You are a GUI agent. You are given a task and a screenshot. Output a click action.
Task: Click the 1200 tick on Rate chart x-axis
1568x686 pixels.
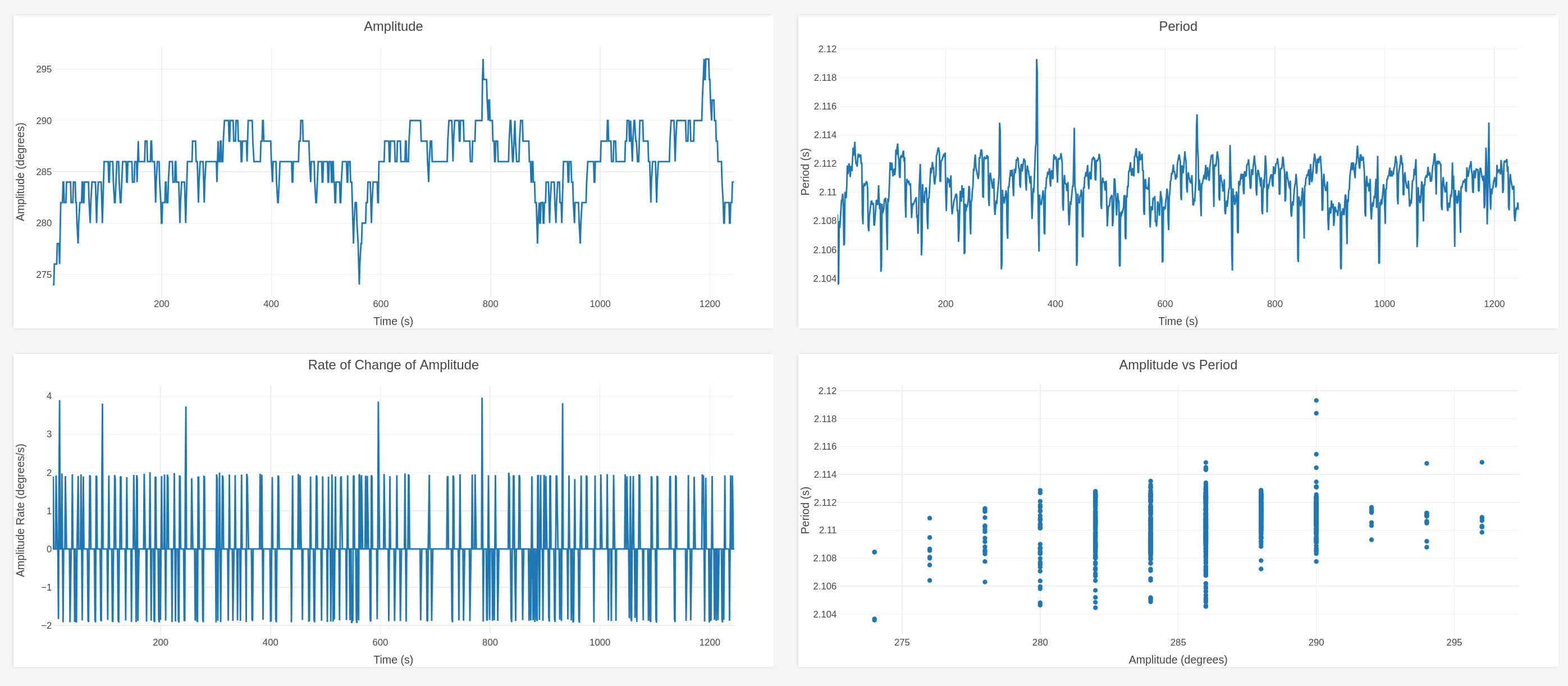tap(709, 642)
